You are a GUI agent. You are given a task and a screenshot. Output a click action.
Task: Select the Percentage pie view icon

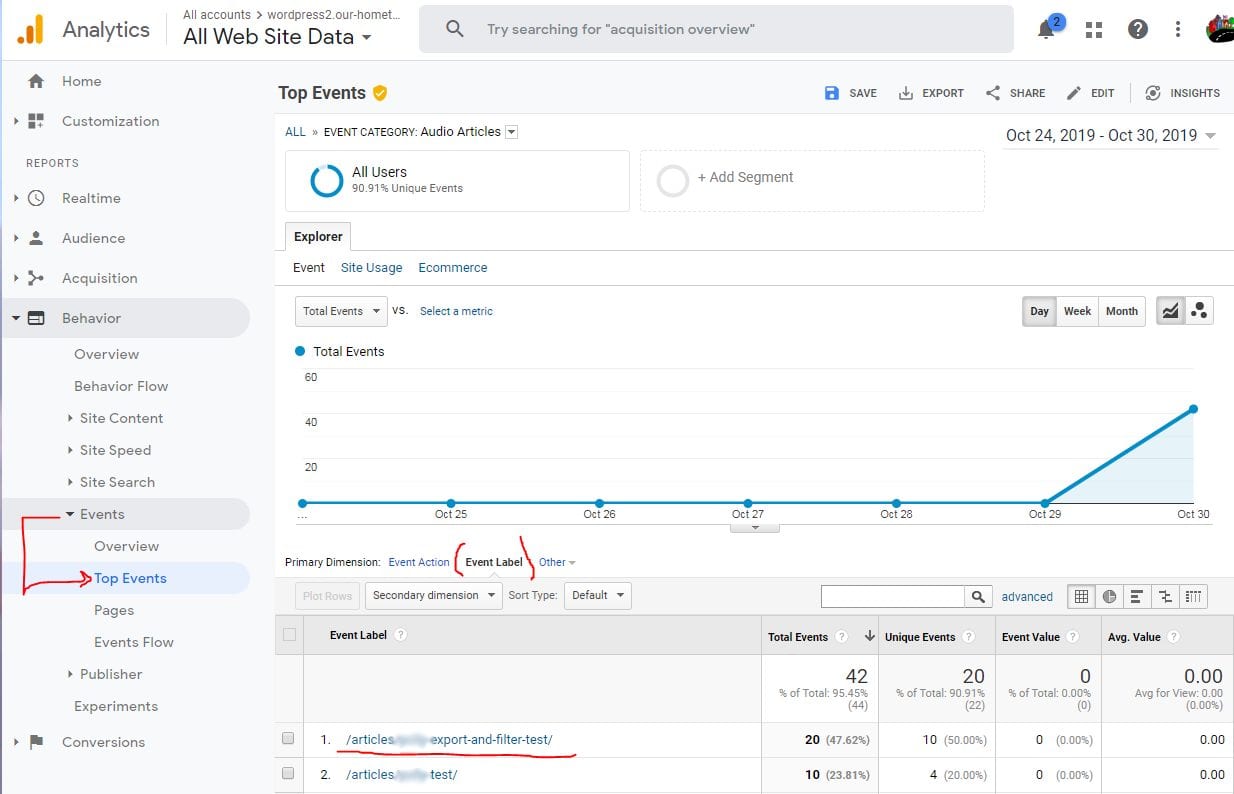pyautogui.click(x=1109, y=596)
